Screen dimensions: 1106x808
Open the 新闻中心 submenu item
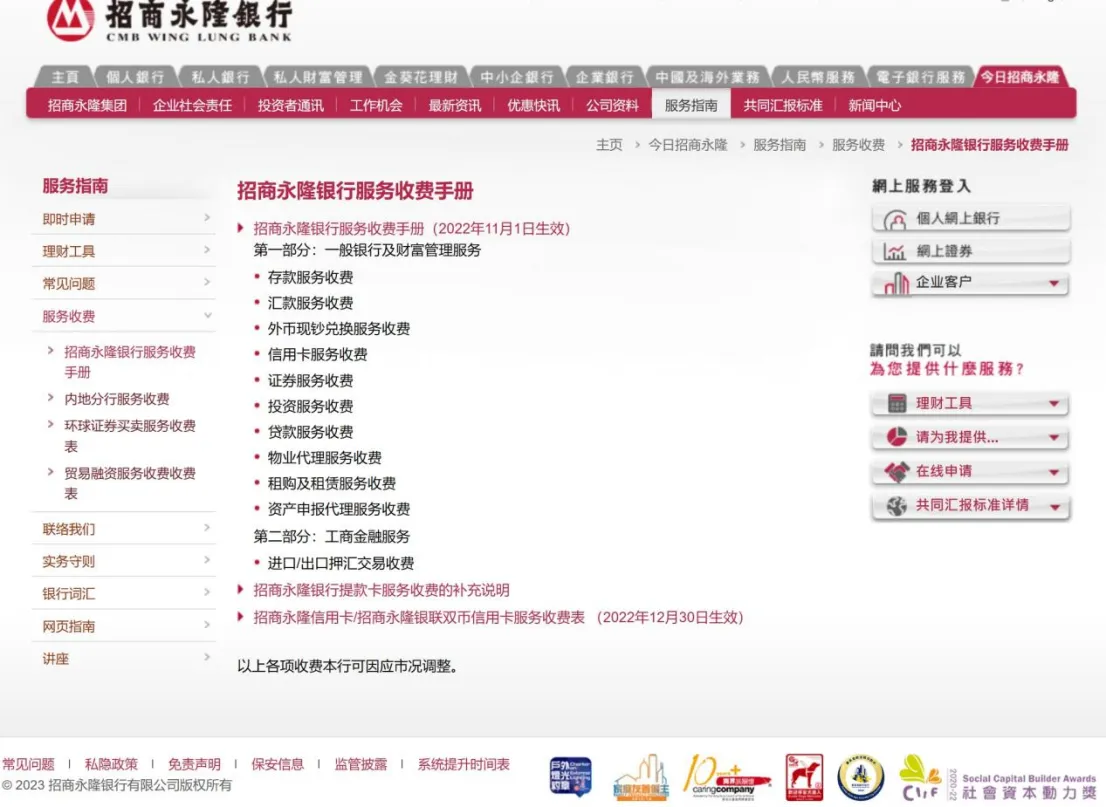(x=874, y=105)
